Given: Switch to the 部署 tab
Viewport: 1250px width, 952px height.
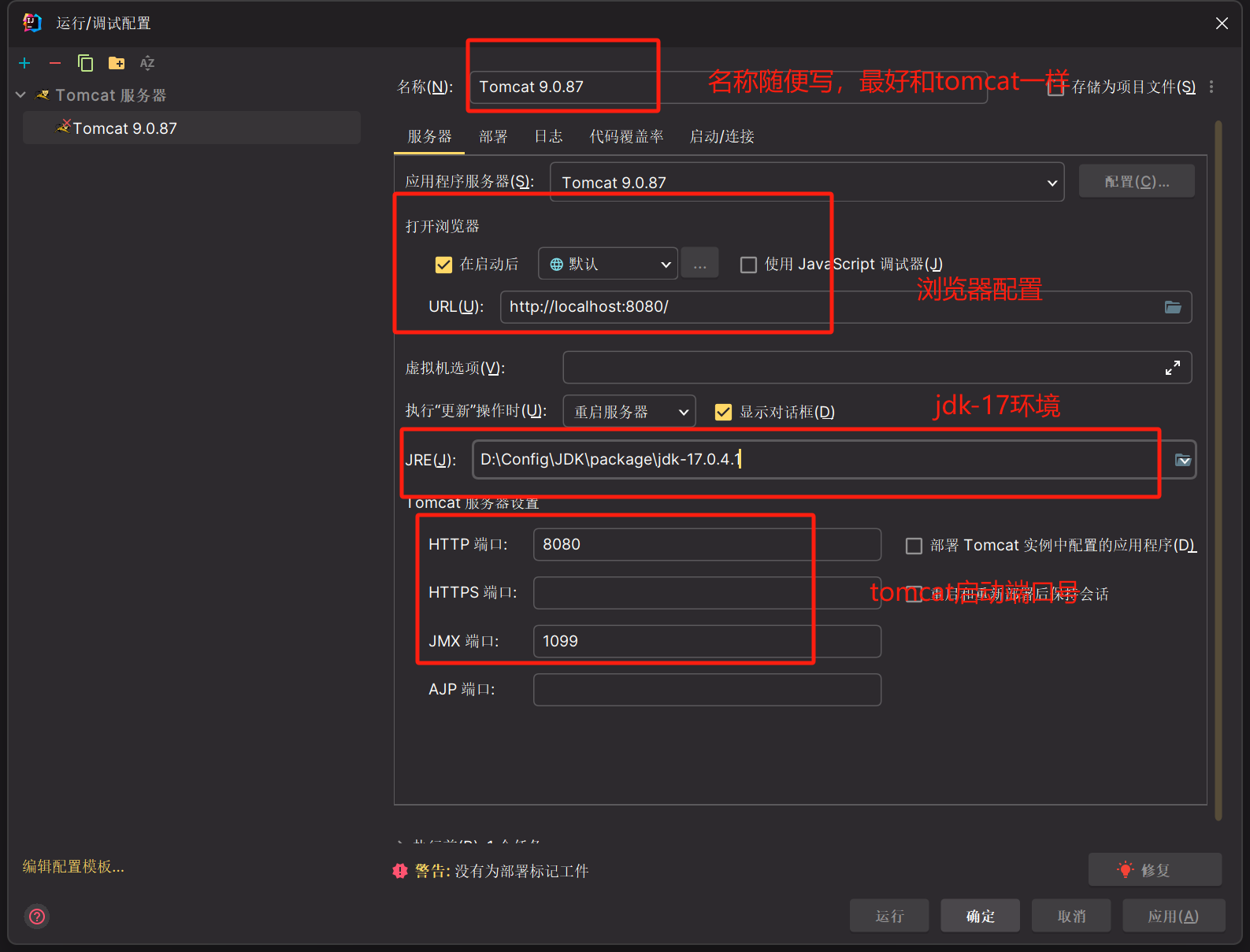Looking at the screenshot, I should [x=493, y=136].
